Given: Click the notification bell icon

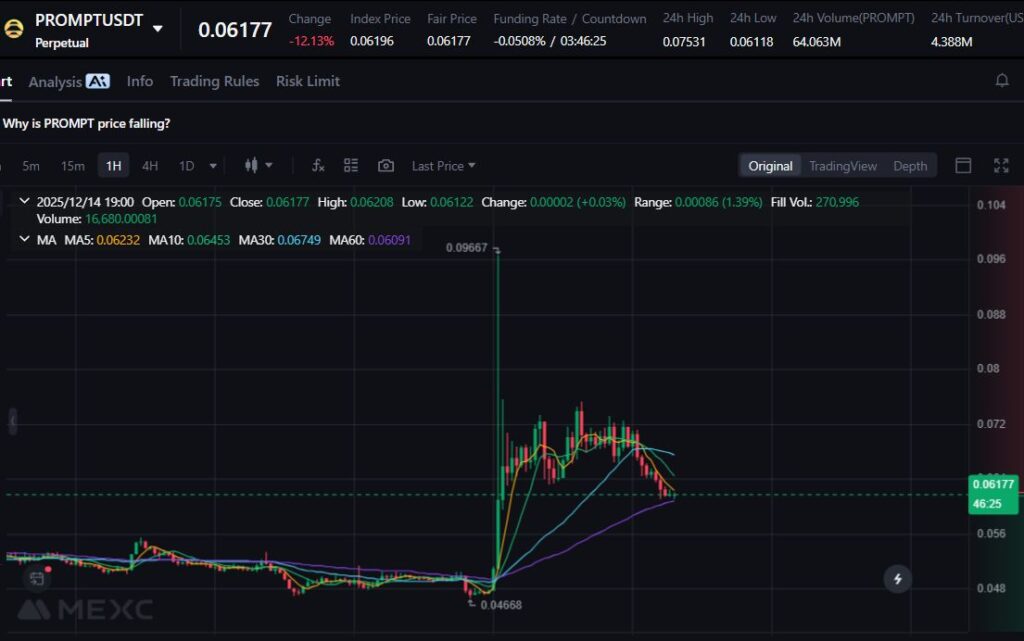Looking at the screenshot, I should [1002, 81].
